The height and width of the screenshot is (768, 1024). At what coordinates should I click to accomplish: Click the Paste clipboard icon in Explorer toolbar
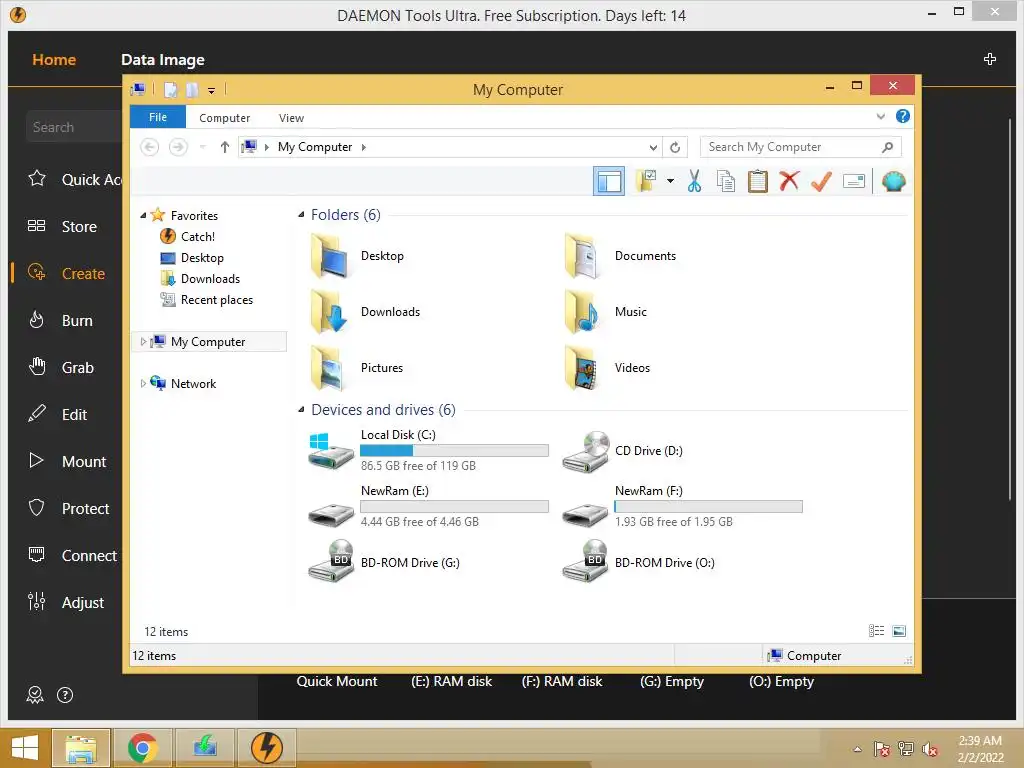(758, 181)
